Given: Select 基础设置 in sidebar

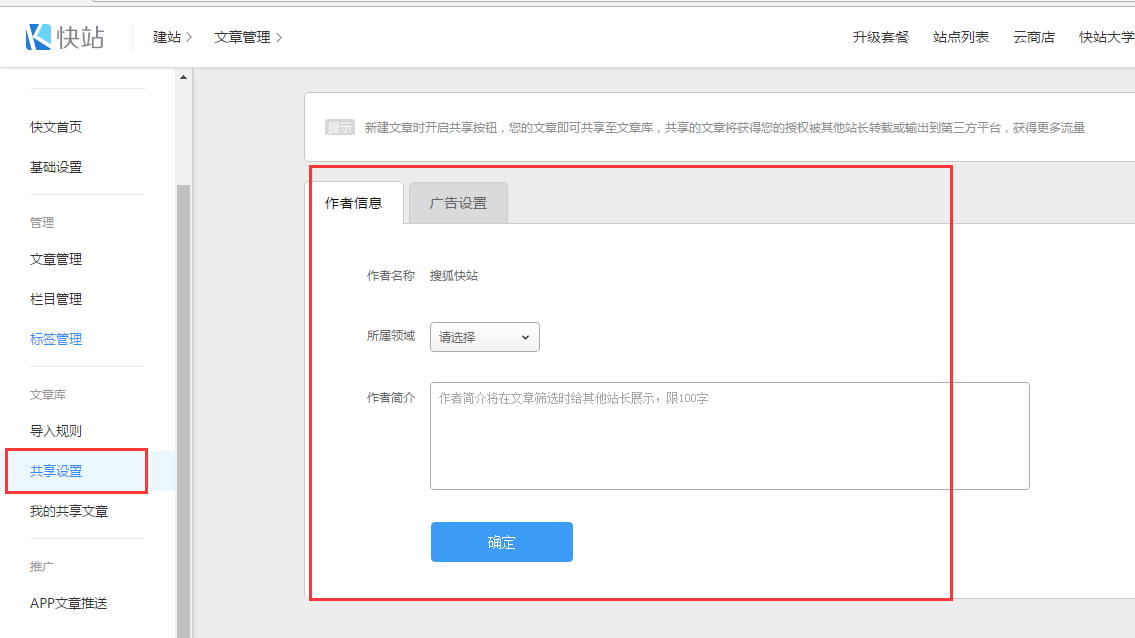Looking at the screenshot, I should click(x=56, y=167).
